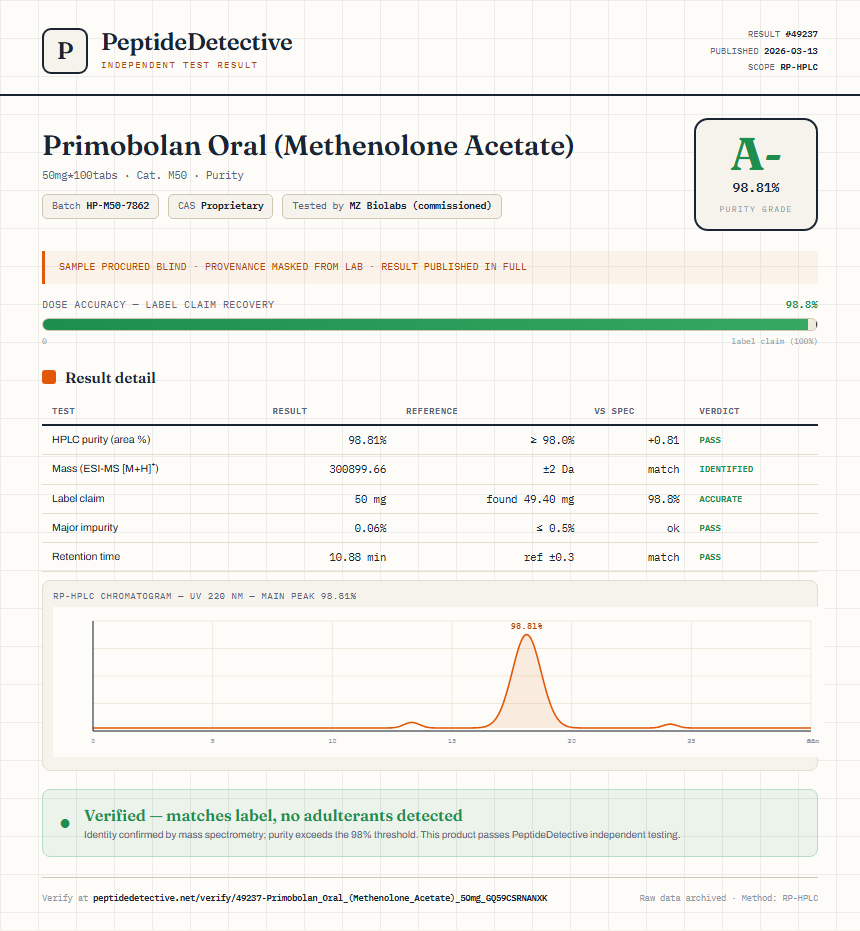Click the VS SPEC column header

tap(614, 411)
